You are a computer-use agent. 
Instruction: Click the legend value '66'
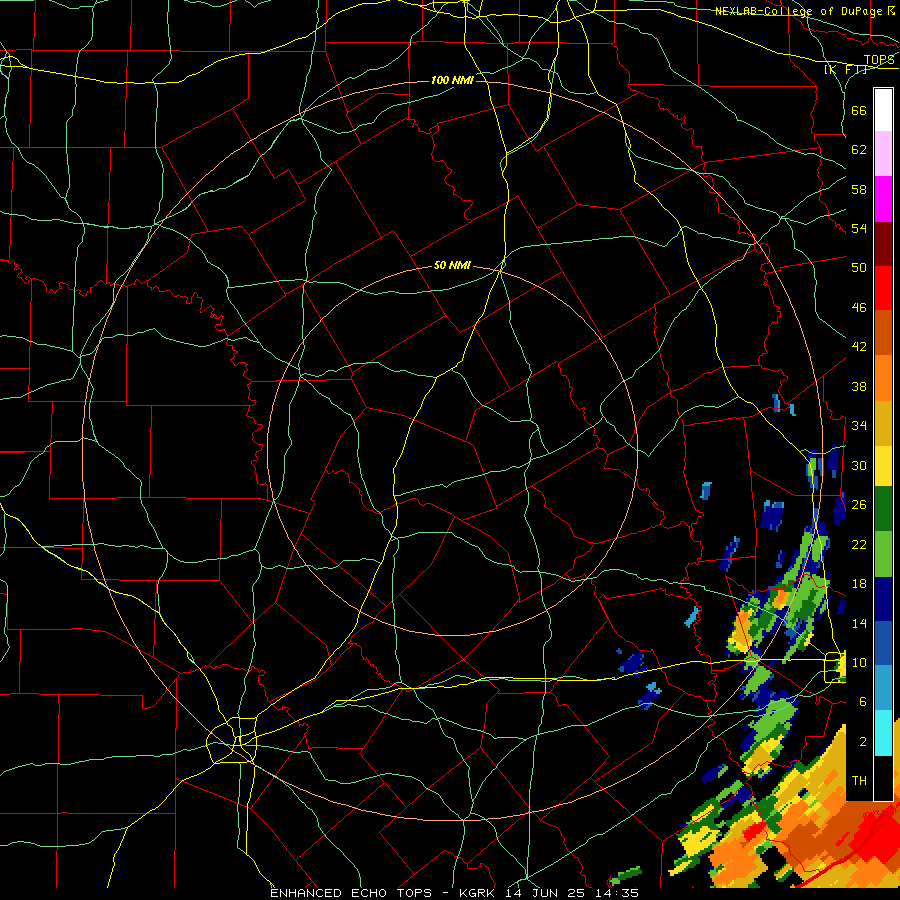859,111
